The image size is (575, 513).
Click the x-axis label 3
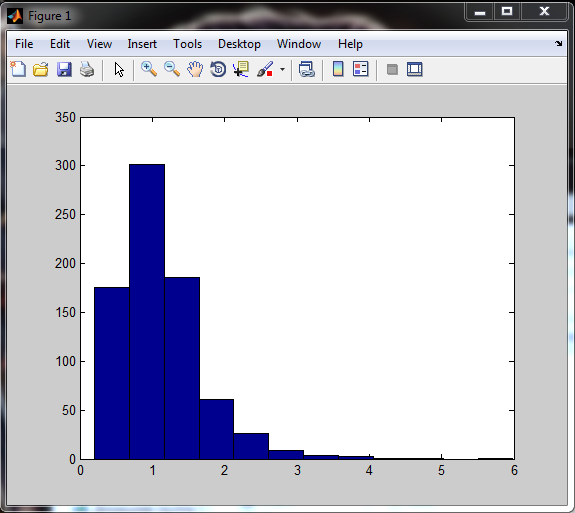[297, 470]
